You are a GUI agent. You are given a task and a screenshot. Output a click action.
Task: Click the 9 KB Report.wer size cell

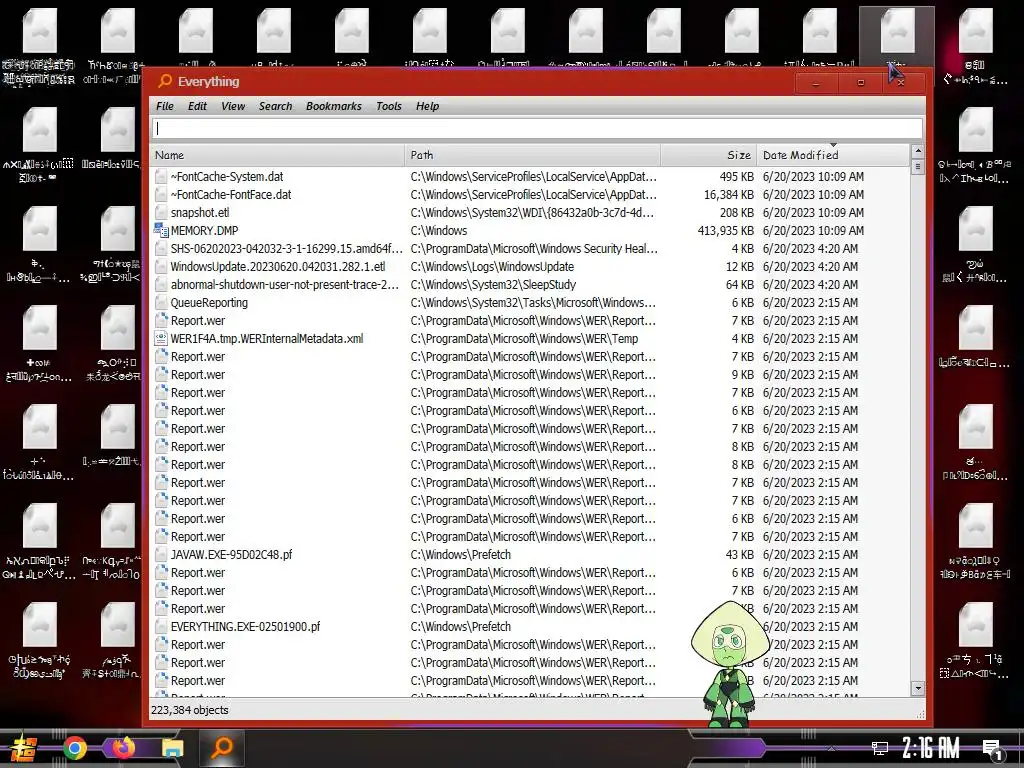[x=743, y=374]
